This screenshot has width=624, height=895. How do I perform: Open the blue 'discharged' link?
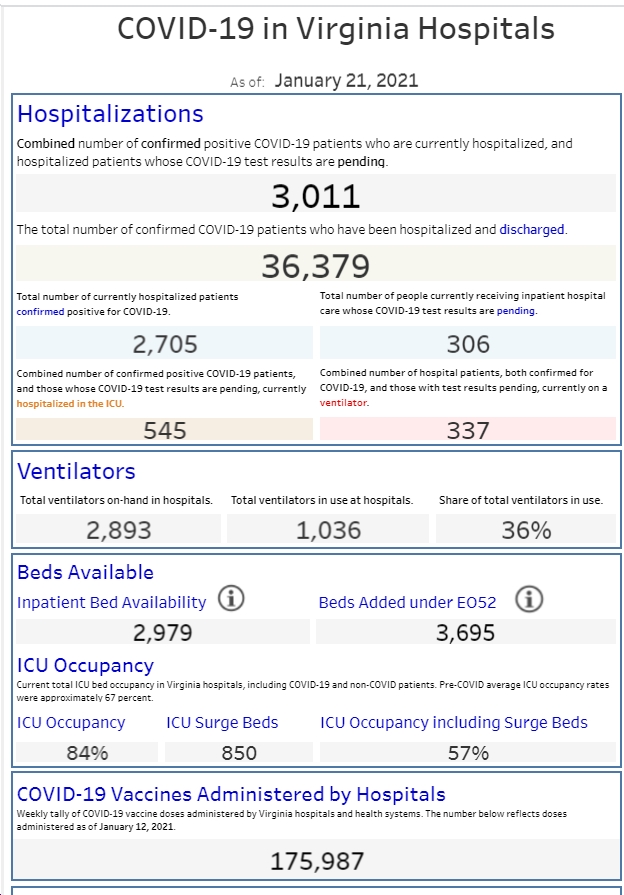click(x=532, y=229)
